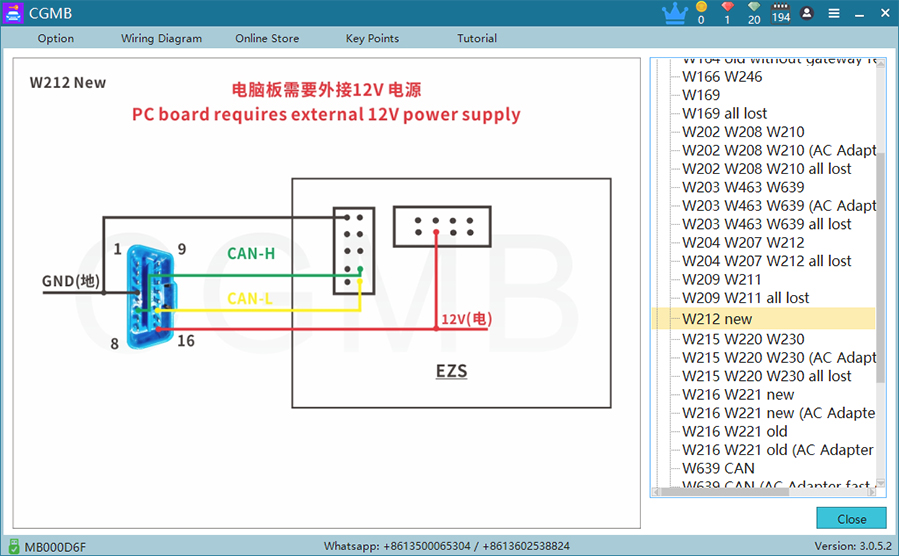The width and height of the screenshot is (900, 556).
Task: Open the Online Store menu
Action: coord(267,38)
